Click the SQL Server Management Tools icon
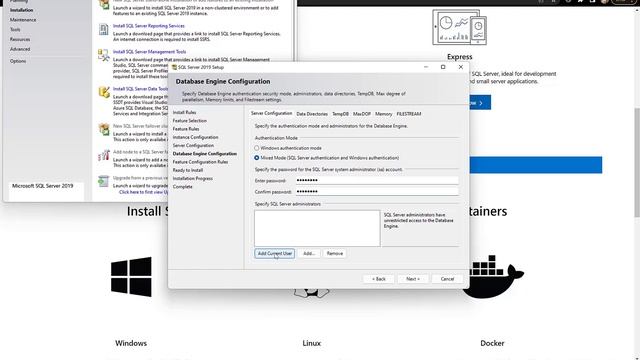 (x=104, y=55)
